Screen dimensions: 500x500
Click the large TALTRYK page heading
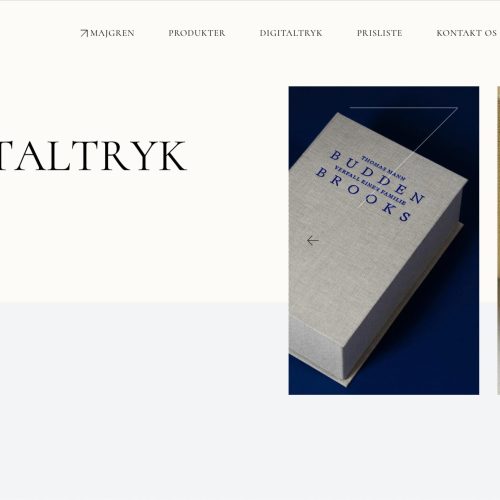(92, 156)
